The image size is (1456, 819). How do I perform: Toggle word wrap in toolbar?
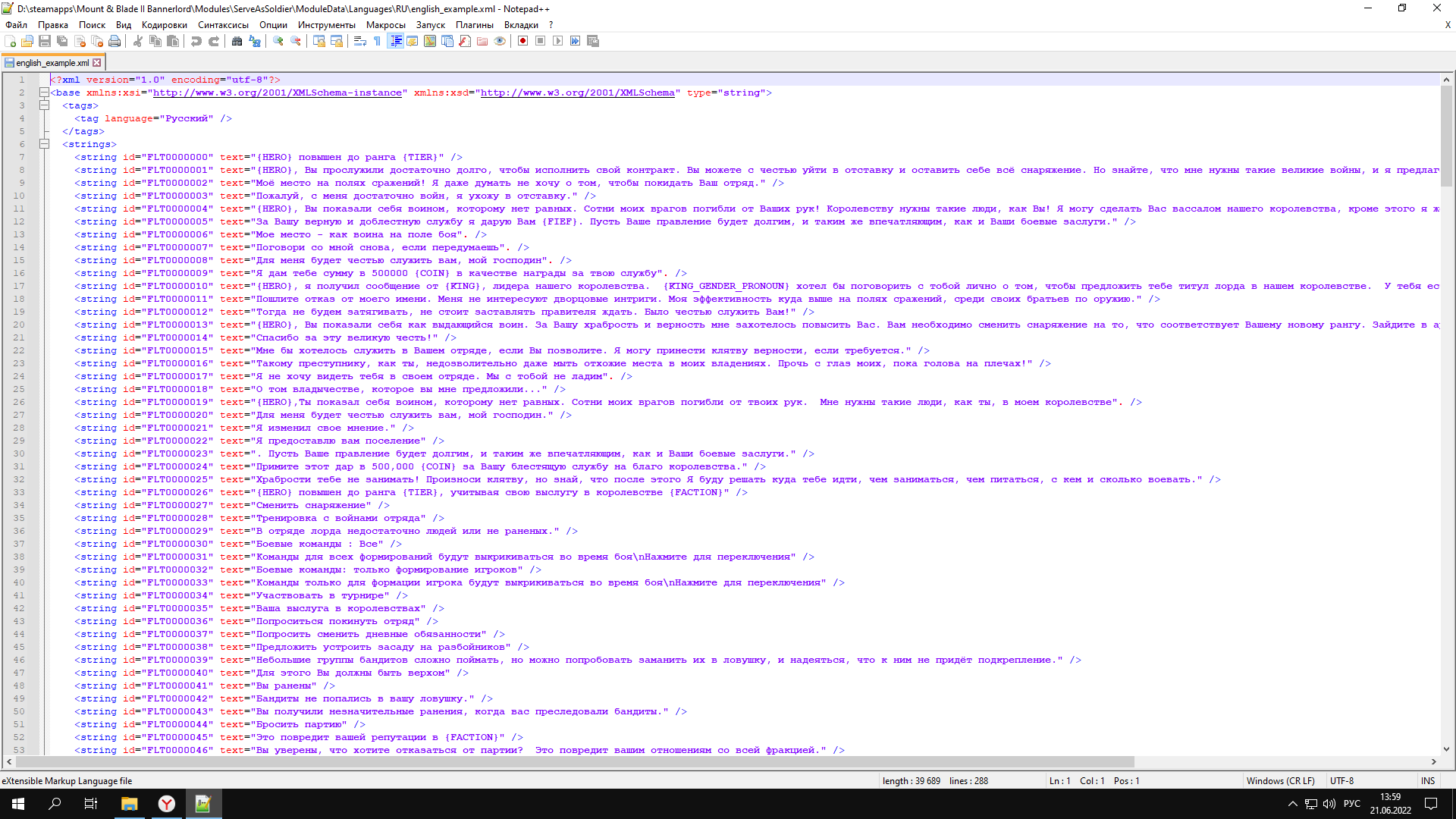pos(360,41)
